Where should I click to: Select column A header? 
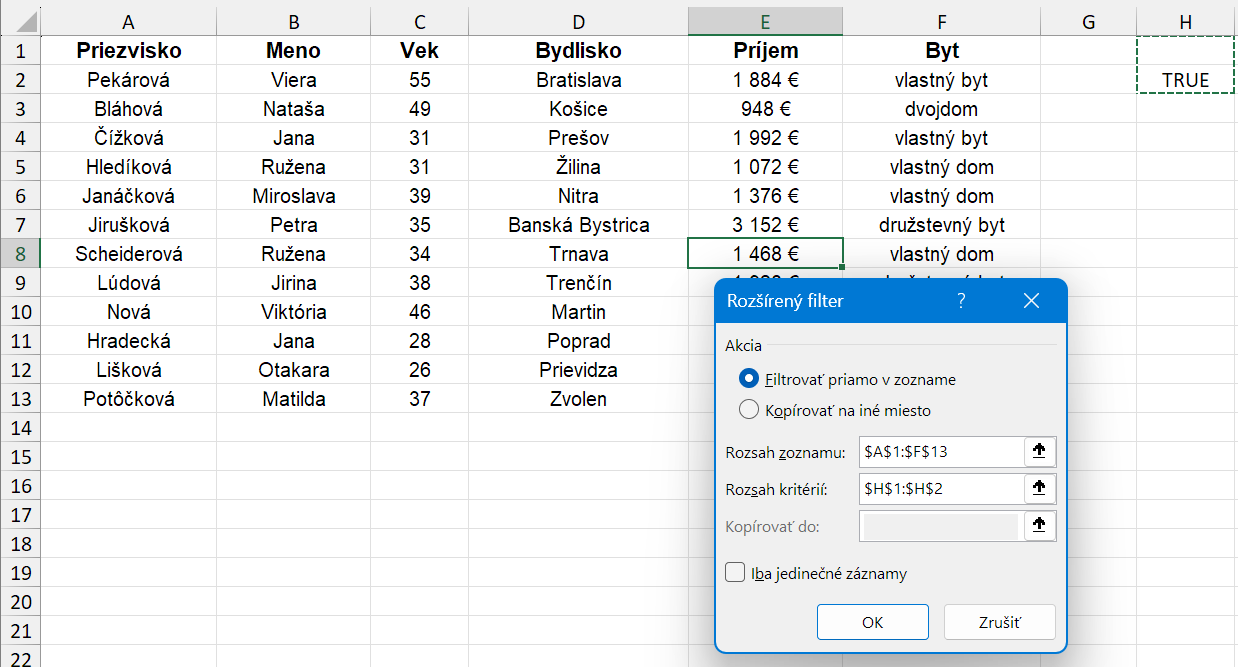[x=128, y=22]
